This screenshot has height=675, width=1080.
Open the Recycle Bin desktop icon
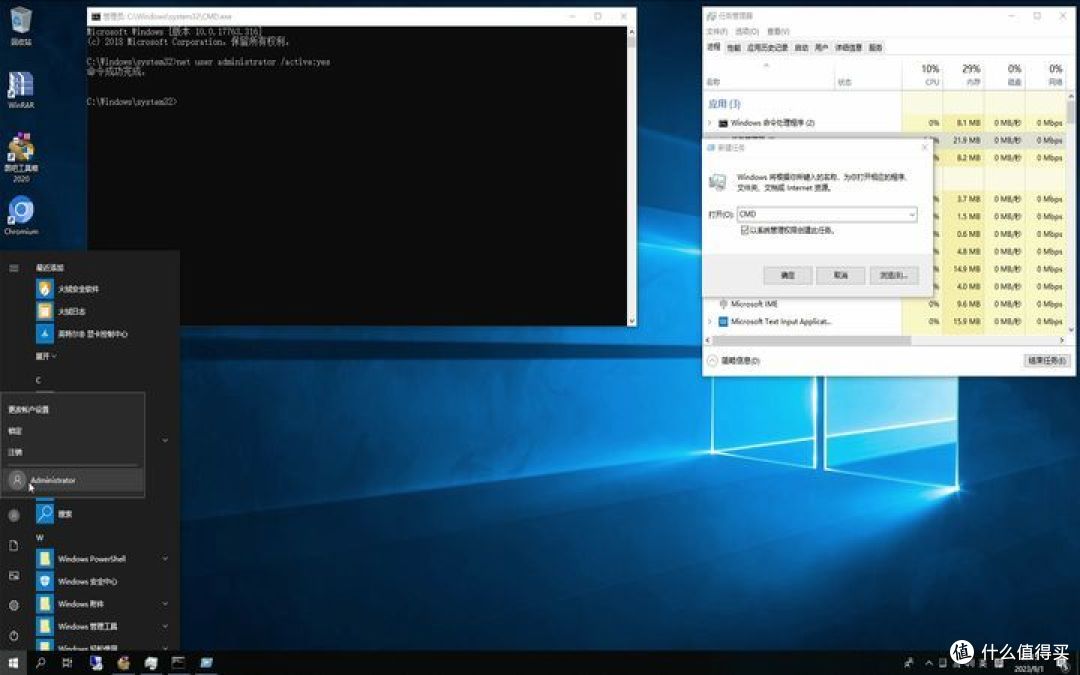point(21,25)
